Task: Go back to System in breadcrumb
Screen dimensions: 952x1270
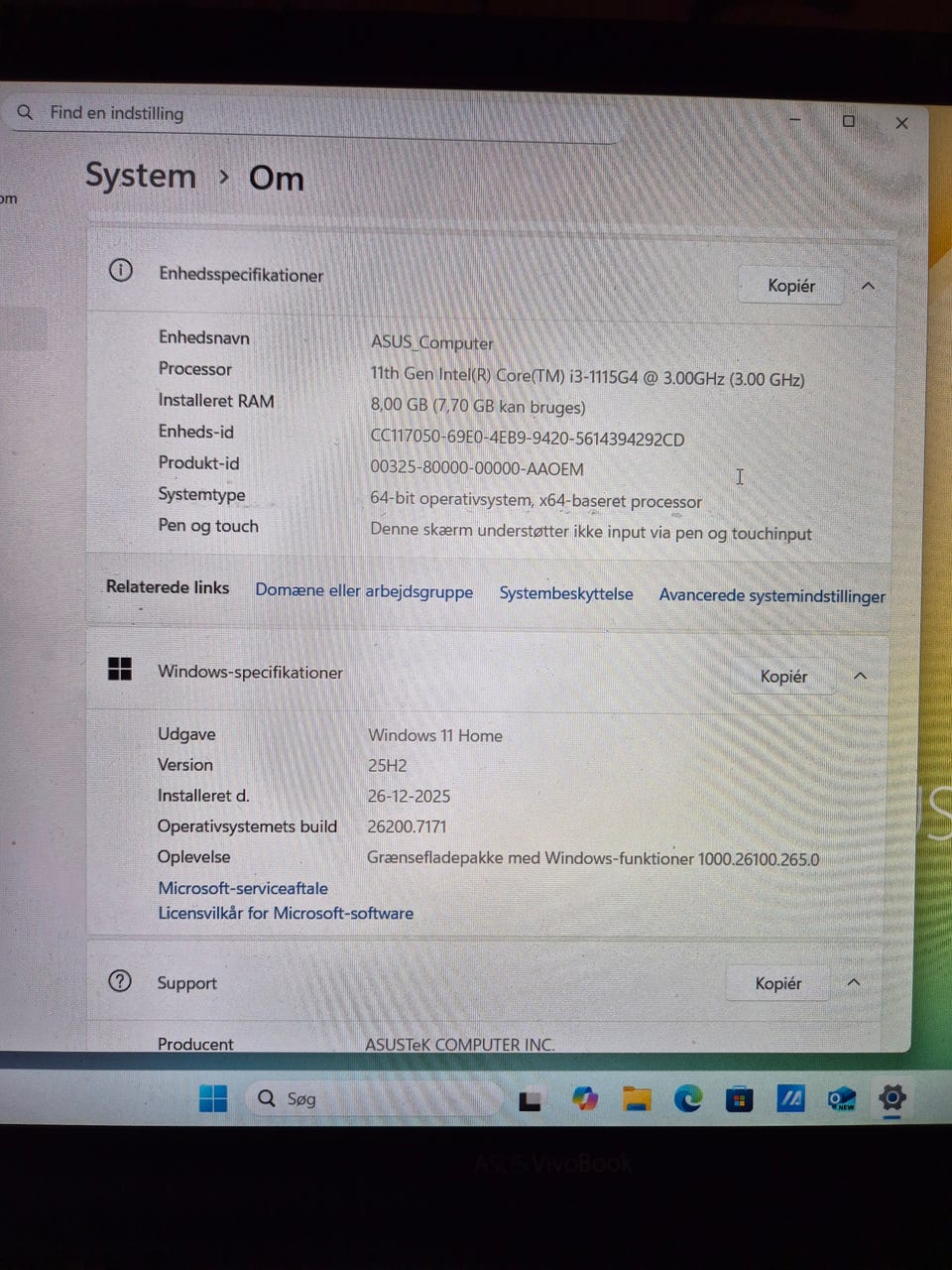Action: point(141,176)
